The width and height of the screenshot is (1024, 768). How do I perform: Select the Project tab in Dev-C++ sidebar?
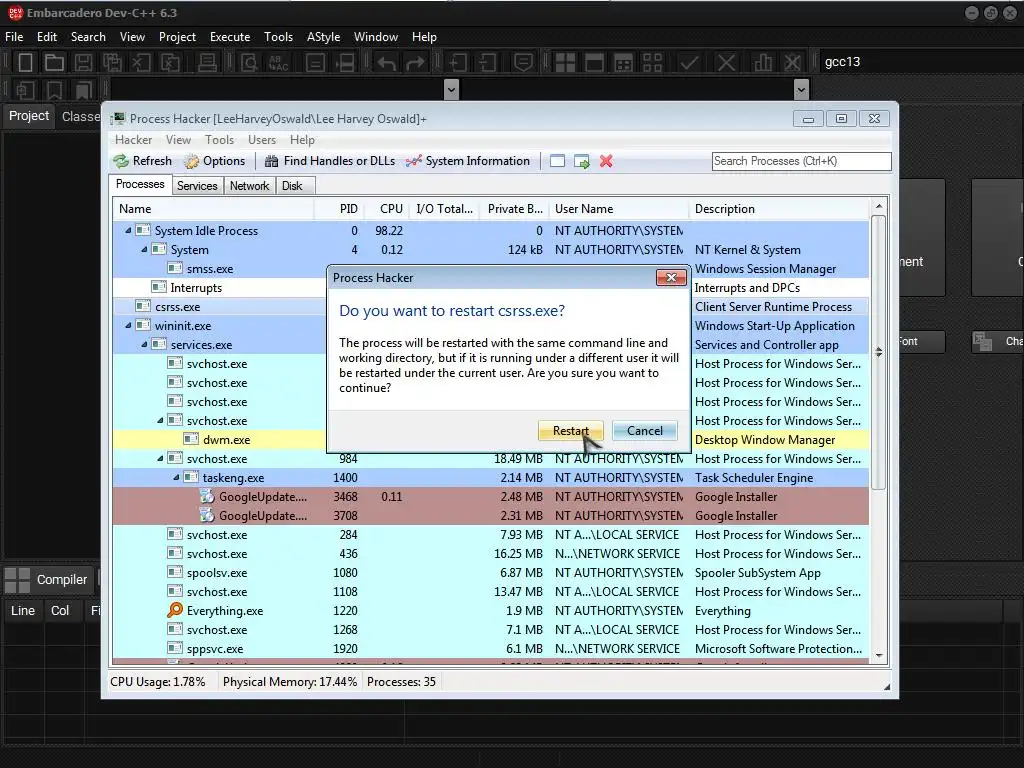(29, 116)
